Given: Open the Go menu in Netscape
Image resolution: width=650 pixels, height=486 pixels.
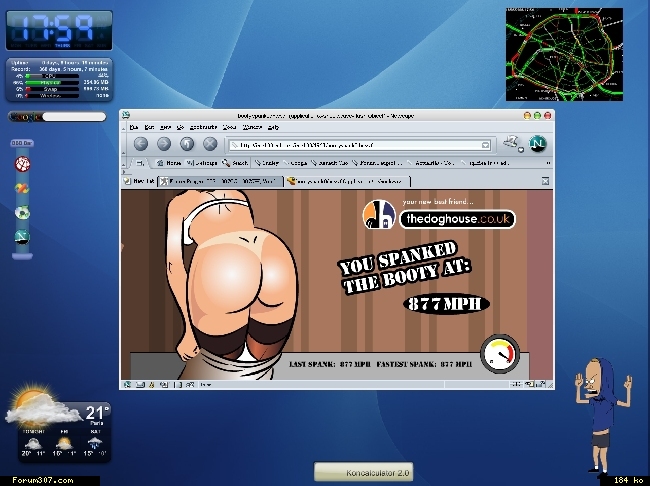Looking at the screenshot, I should (x=180, y=127).
